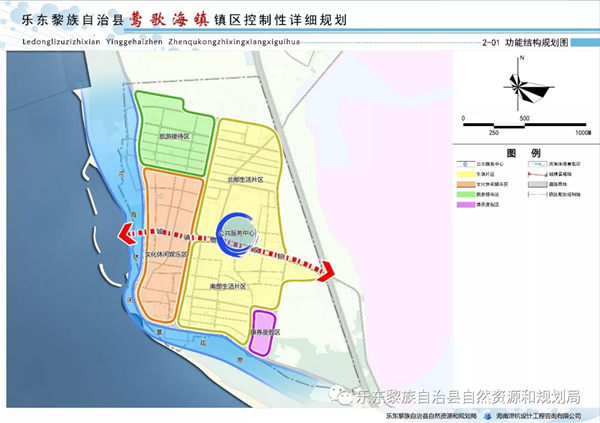
Task: Click the pinyin Ledonglizuzizhixian text
Action: [61, 42]
